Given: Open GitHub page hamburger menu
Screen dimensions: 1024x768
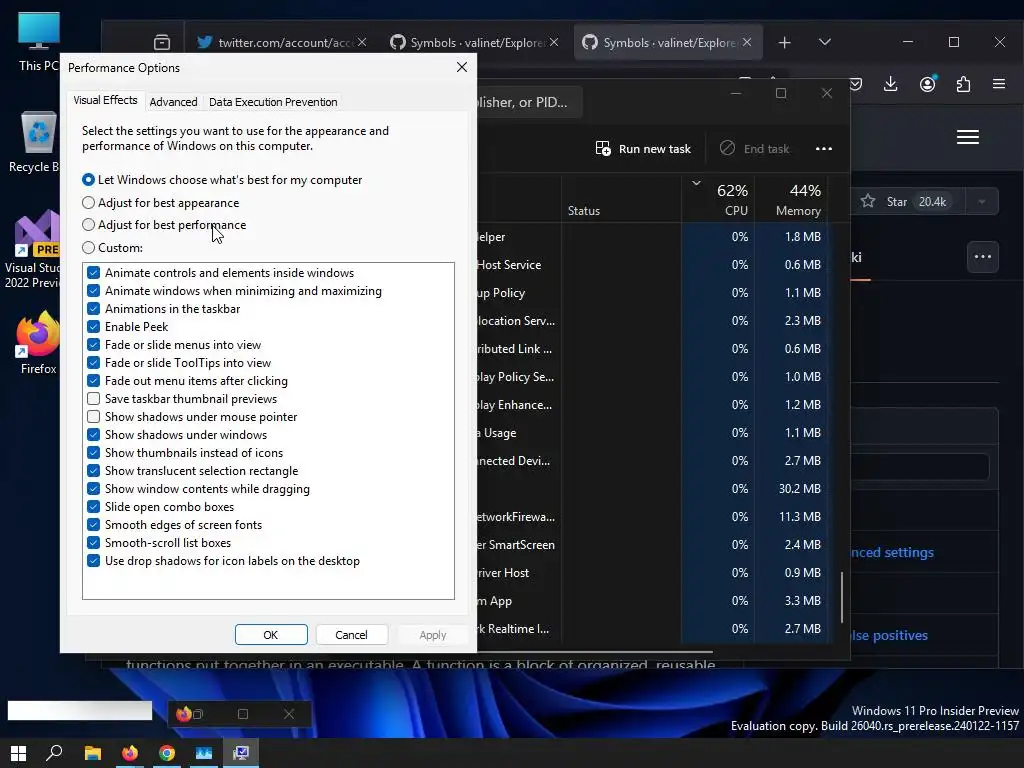Looking at the screenshot, I should coord(967,137).
